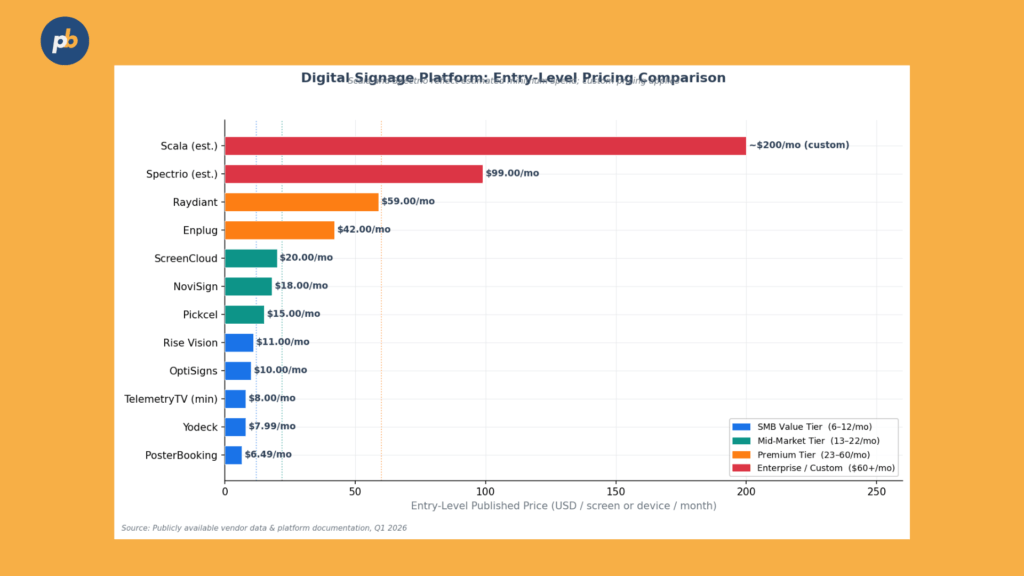Image resolution: width=1024 pixels, height=576 pixels.
Task: Click the orange Raydiant bar
Action: [x=302, y=202]
